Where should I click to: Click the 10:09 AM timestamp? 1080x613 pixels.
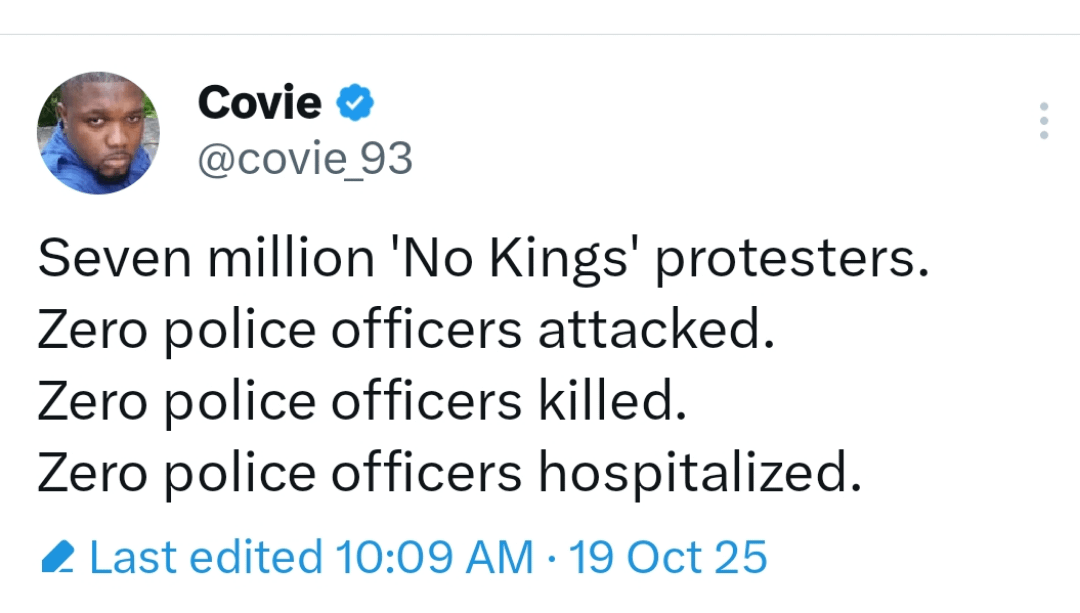pos(434,557)
